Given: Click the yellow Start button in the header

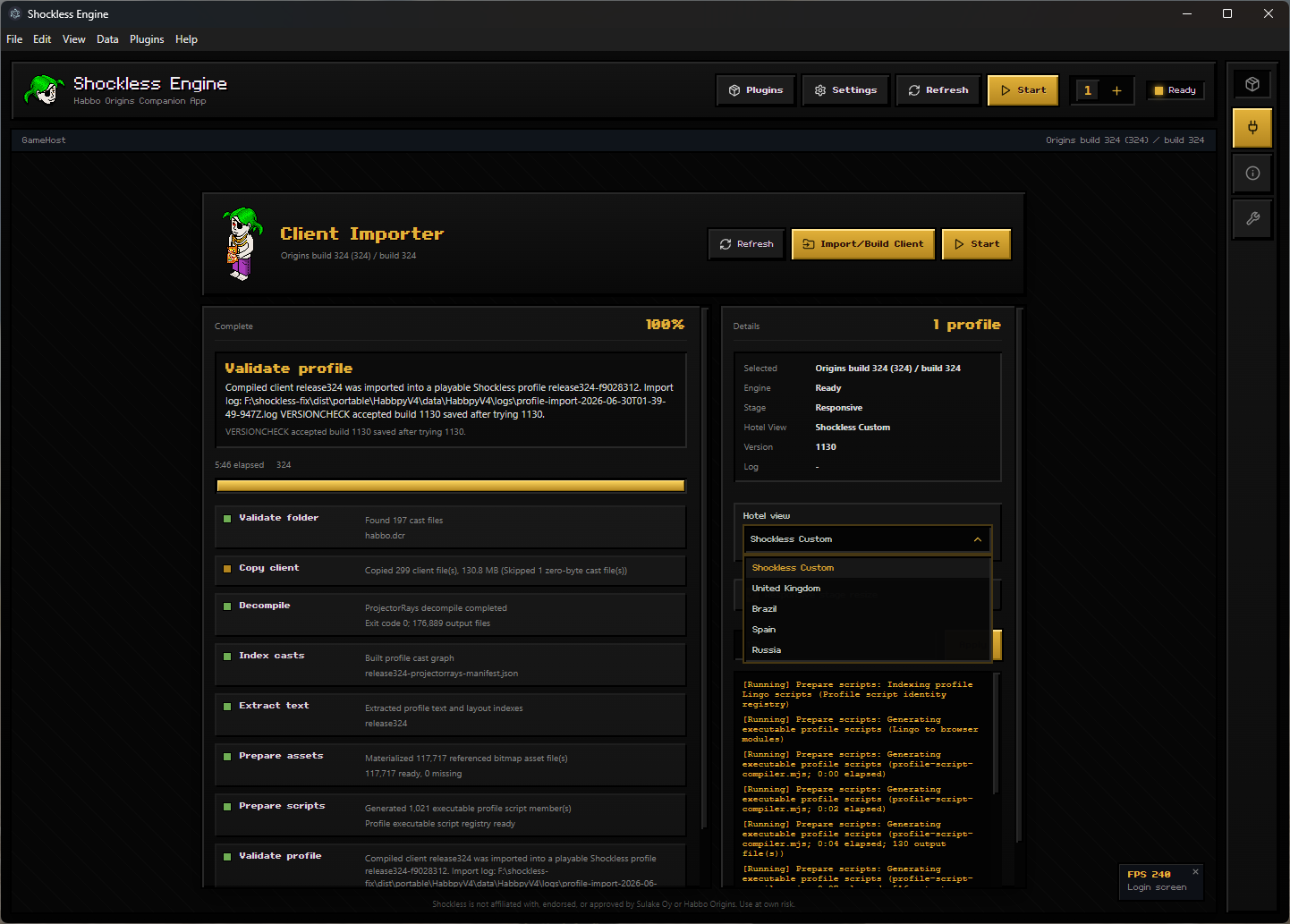Looking at the screenshot, I should tap(1023, 90).
